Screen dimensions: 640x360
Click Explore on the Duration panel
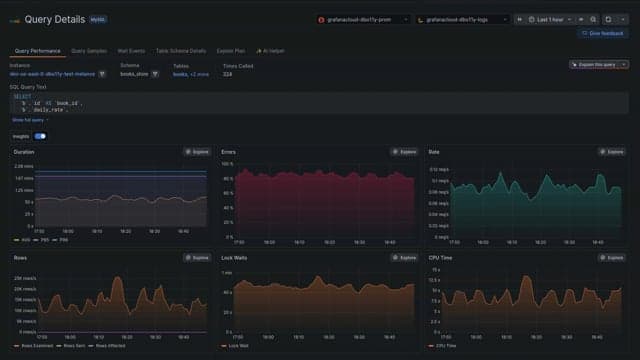pyautogui.click(x=197, y=152)
